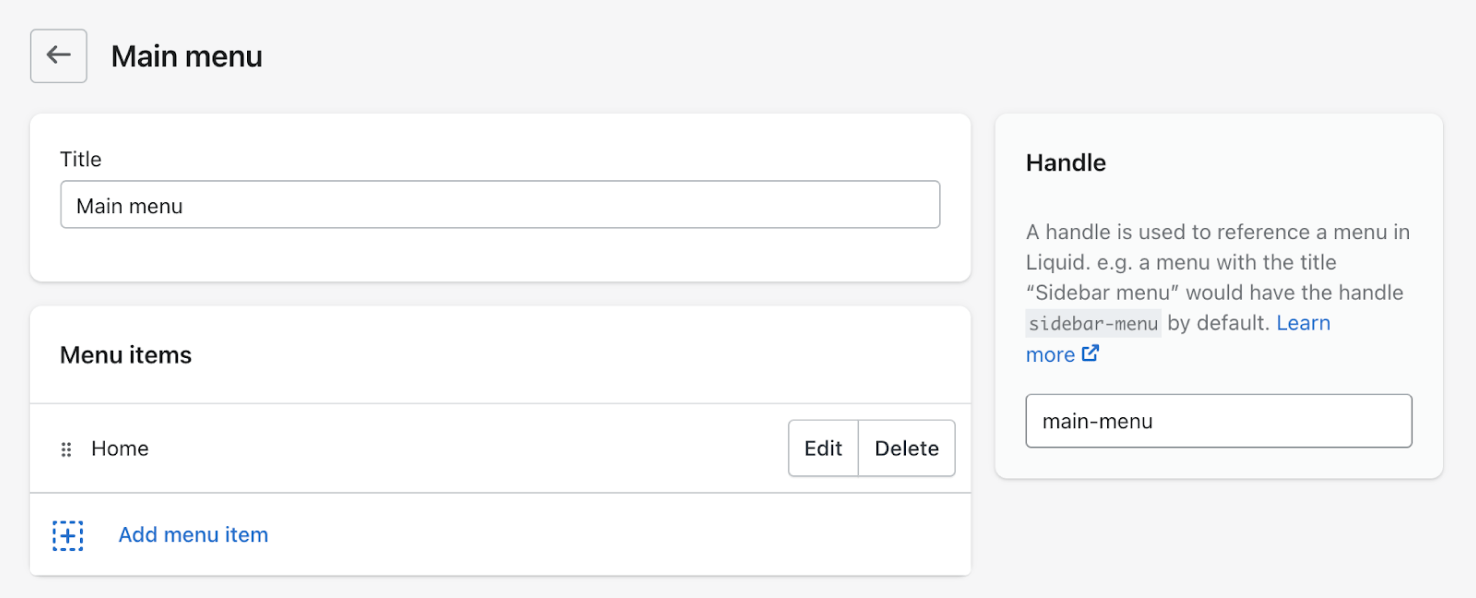Select the text Main menu in the Title box

click(x=129, y=205)
